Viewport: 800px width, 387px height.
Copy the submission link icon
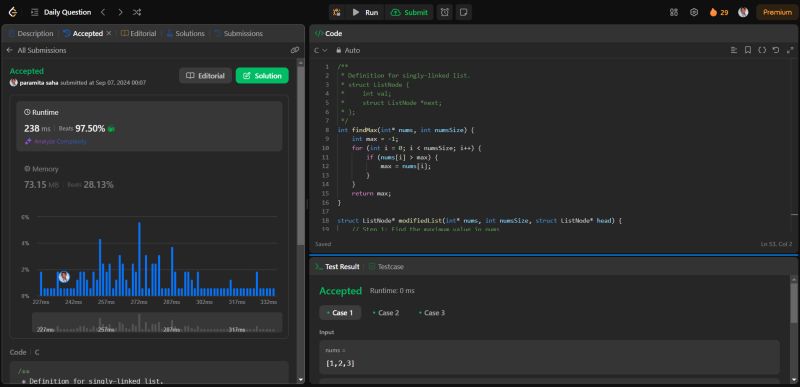(x=294, y=50)
